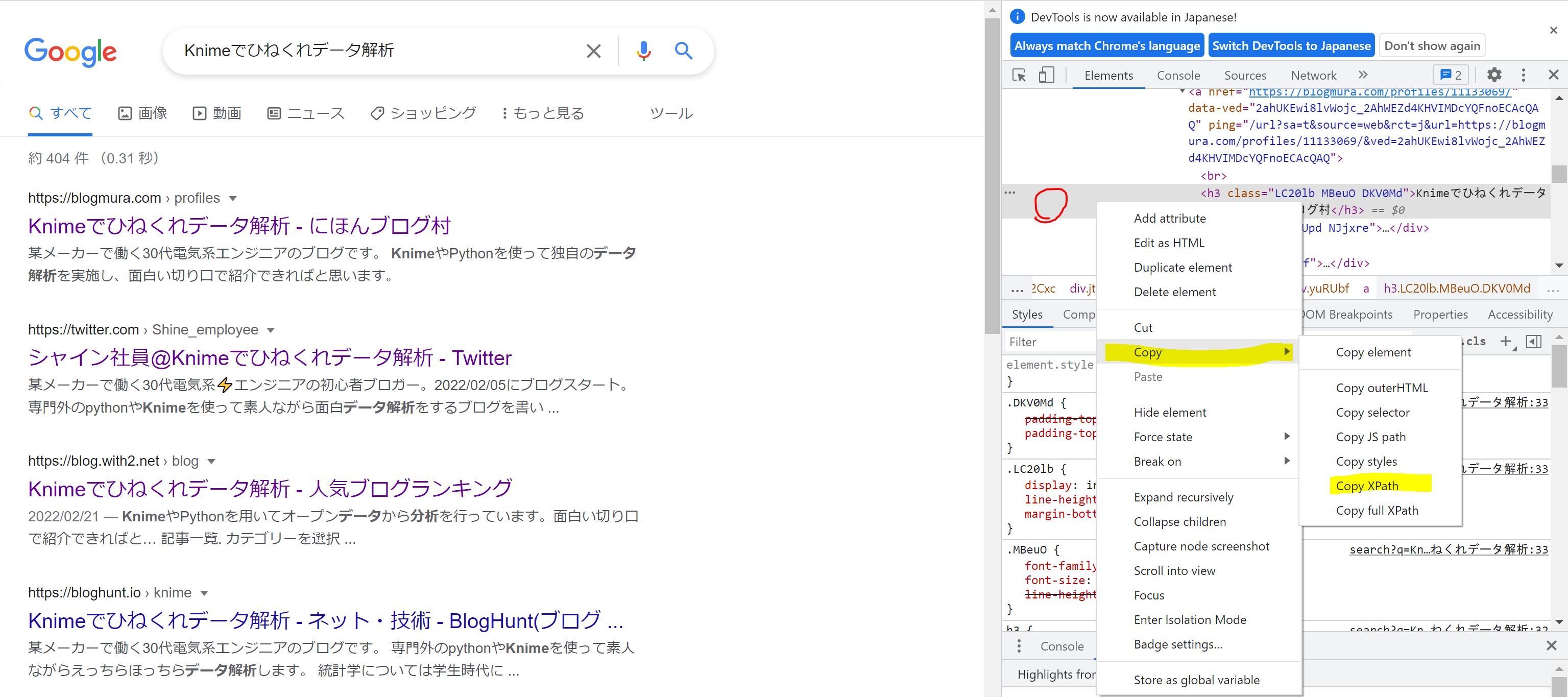Open DevTools three-dot customize menu

[x=1523, y=75]
